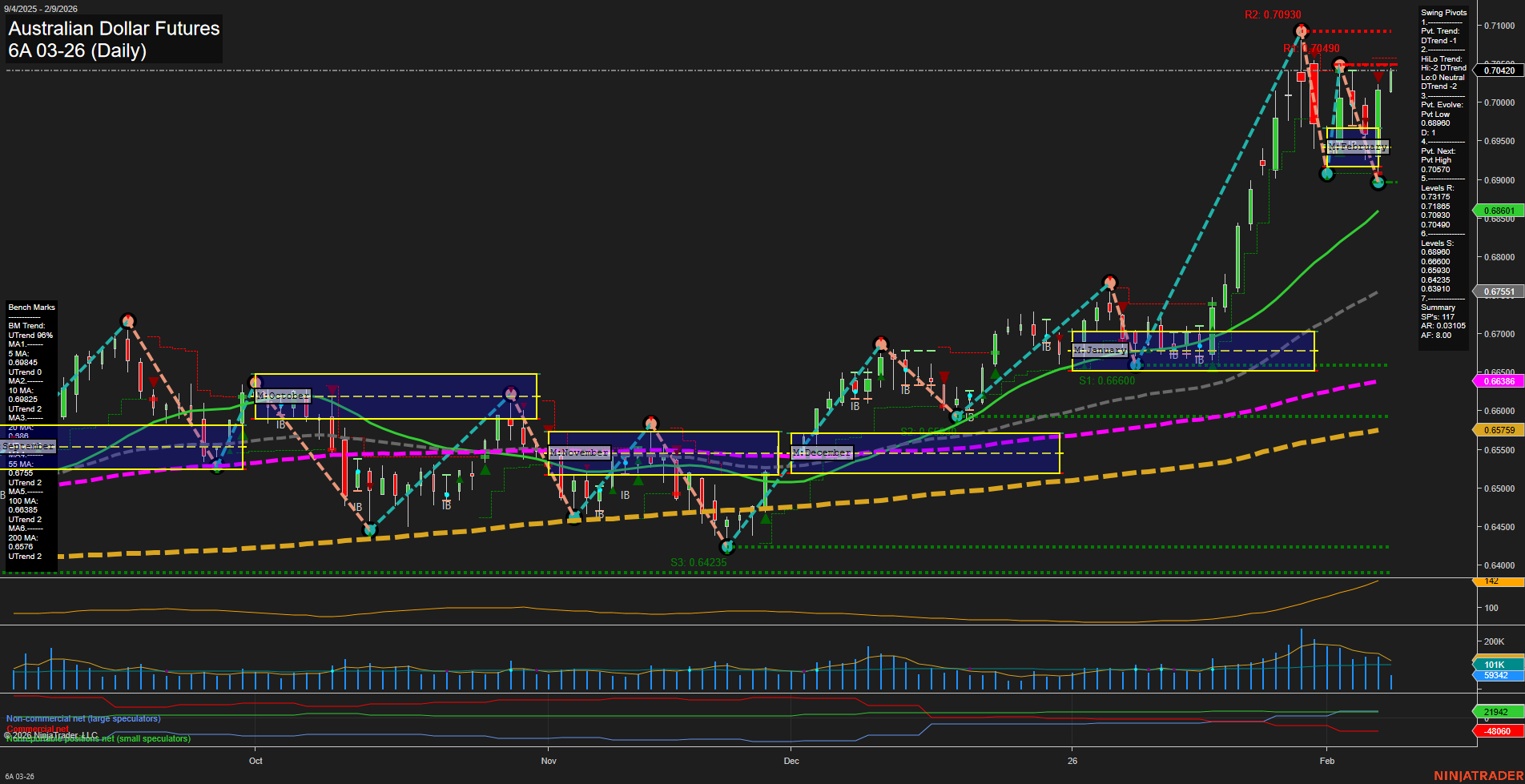Image resolution: width=1525 pixels, height=784 pixels.
Task: Click the S3: 0.64235 support level label
Action: click(698, 562)
